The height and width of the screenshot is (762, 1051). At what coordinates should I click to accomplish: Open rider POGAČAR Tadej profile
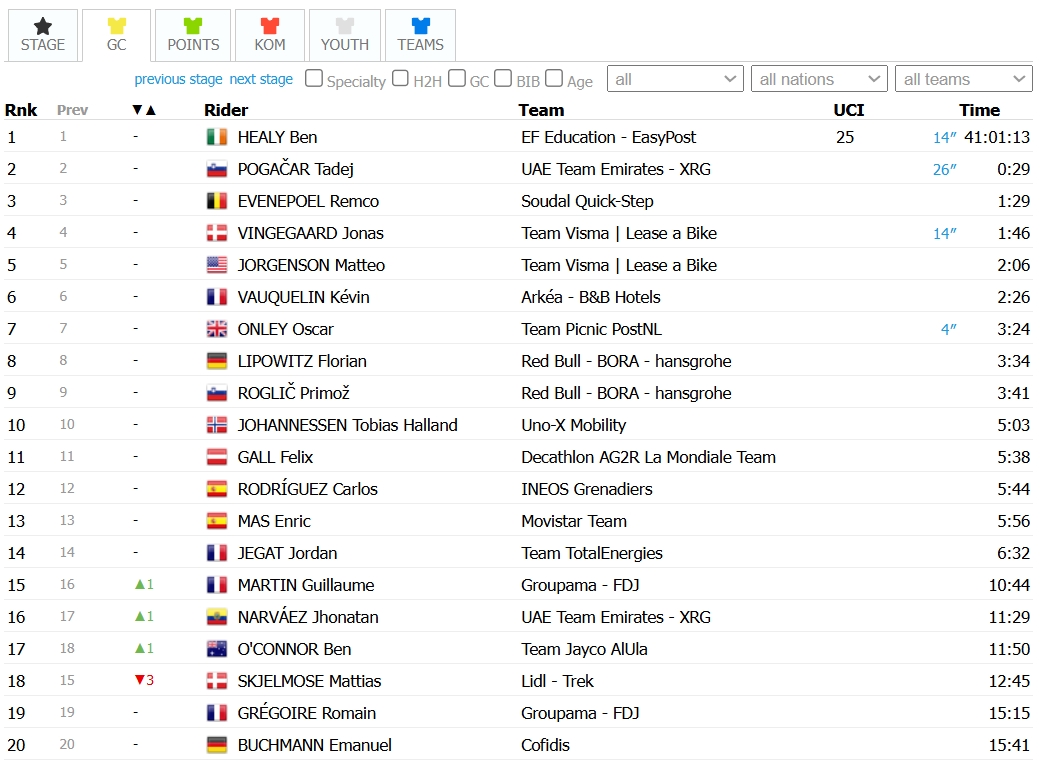pyautogui.click(x=296, y=170)
